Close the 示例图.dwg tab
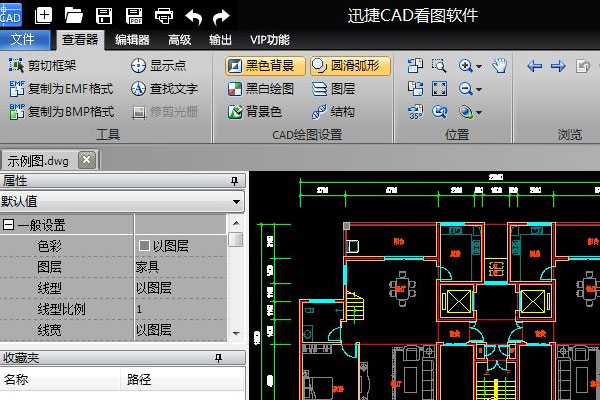 [x=87, y=160]
